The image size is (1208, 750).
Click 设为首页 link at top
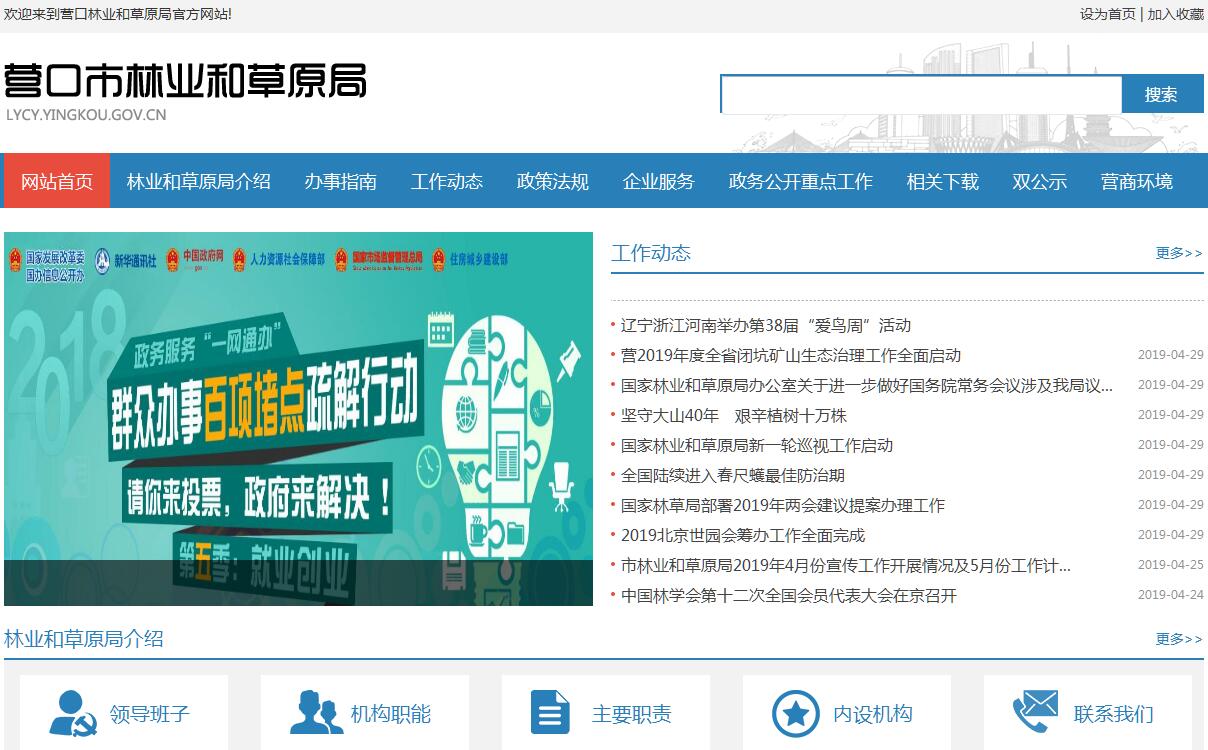(x=1107, y=14)
